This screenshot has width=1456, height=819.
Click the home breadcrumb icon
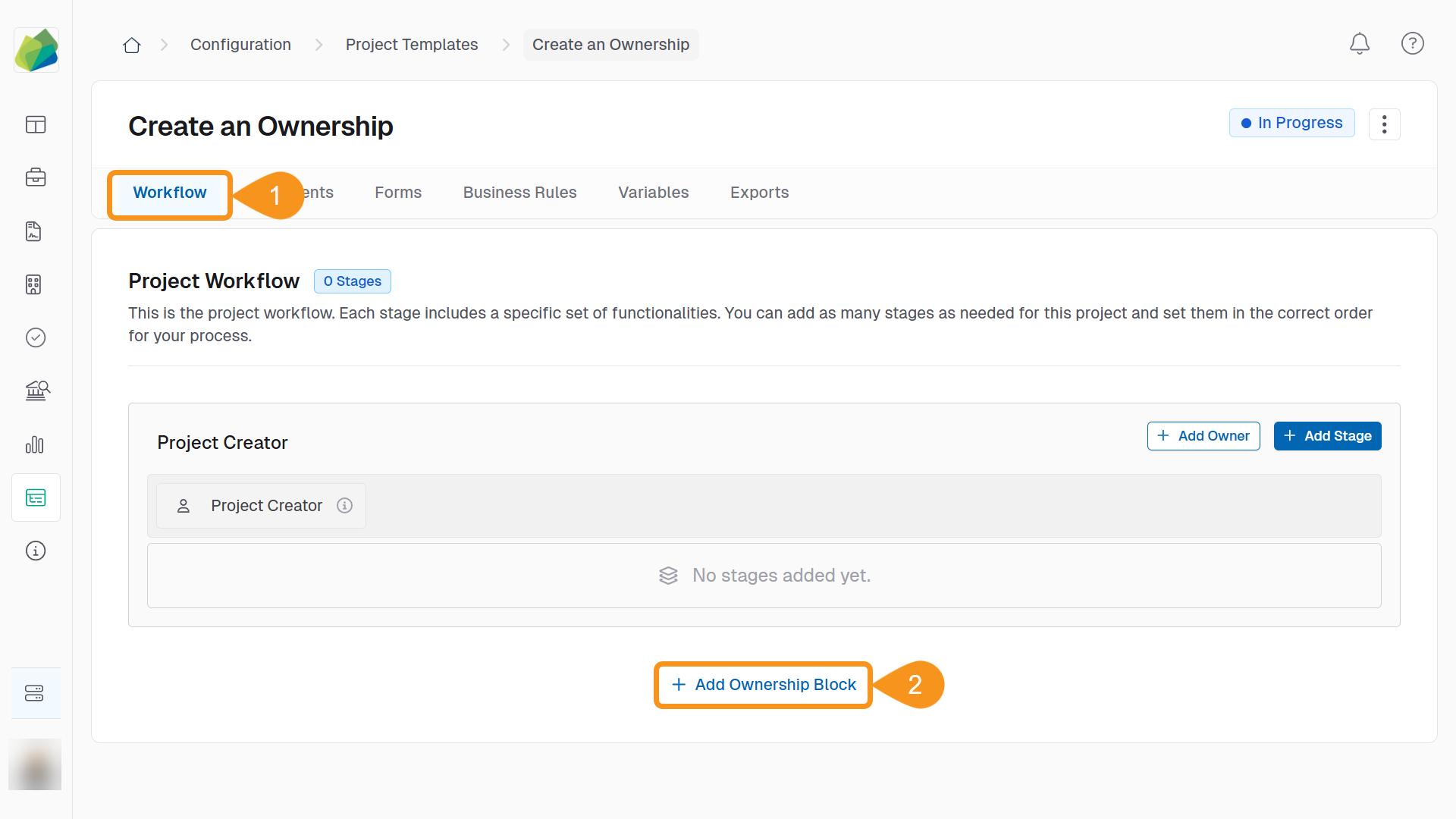[x=132, y=45]
